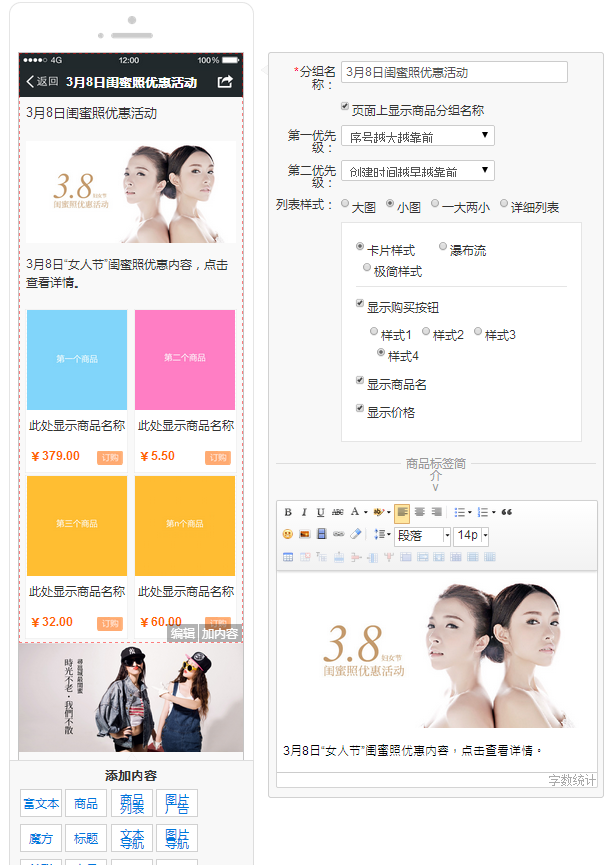Click the blockquote quotation-mark icon

tap(506, 513)
